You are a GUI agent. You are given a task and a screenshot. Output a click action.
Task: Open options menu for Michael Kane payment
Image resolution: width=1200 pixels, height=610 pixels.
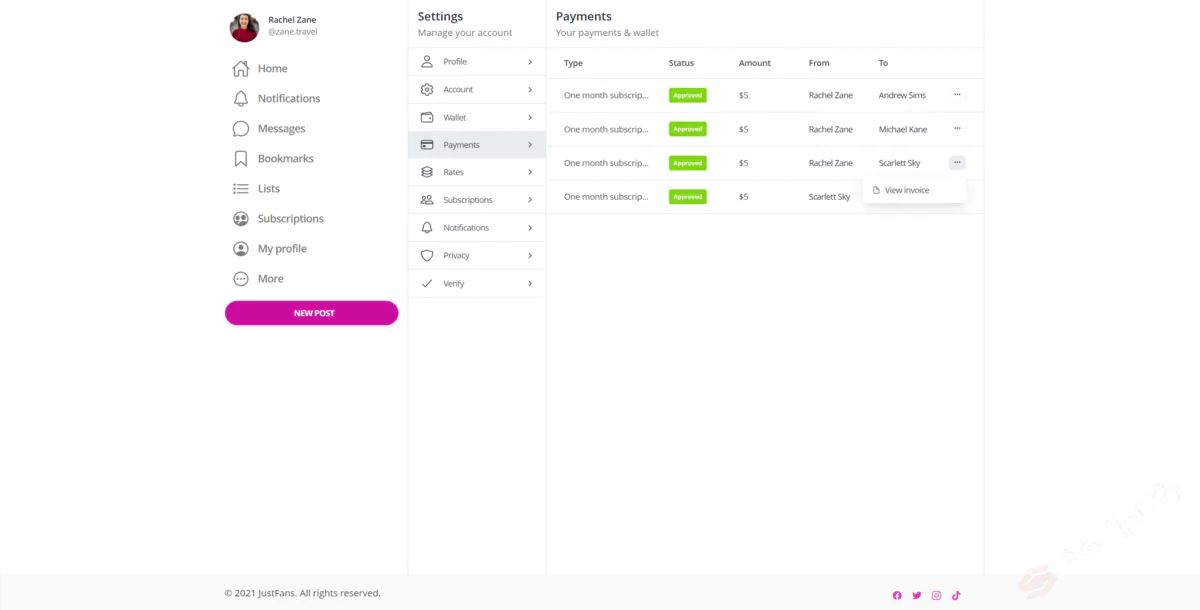click(957, 129)
